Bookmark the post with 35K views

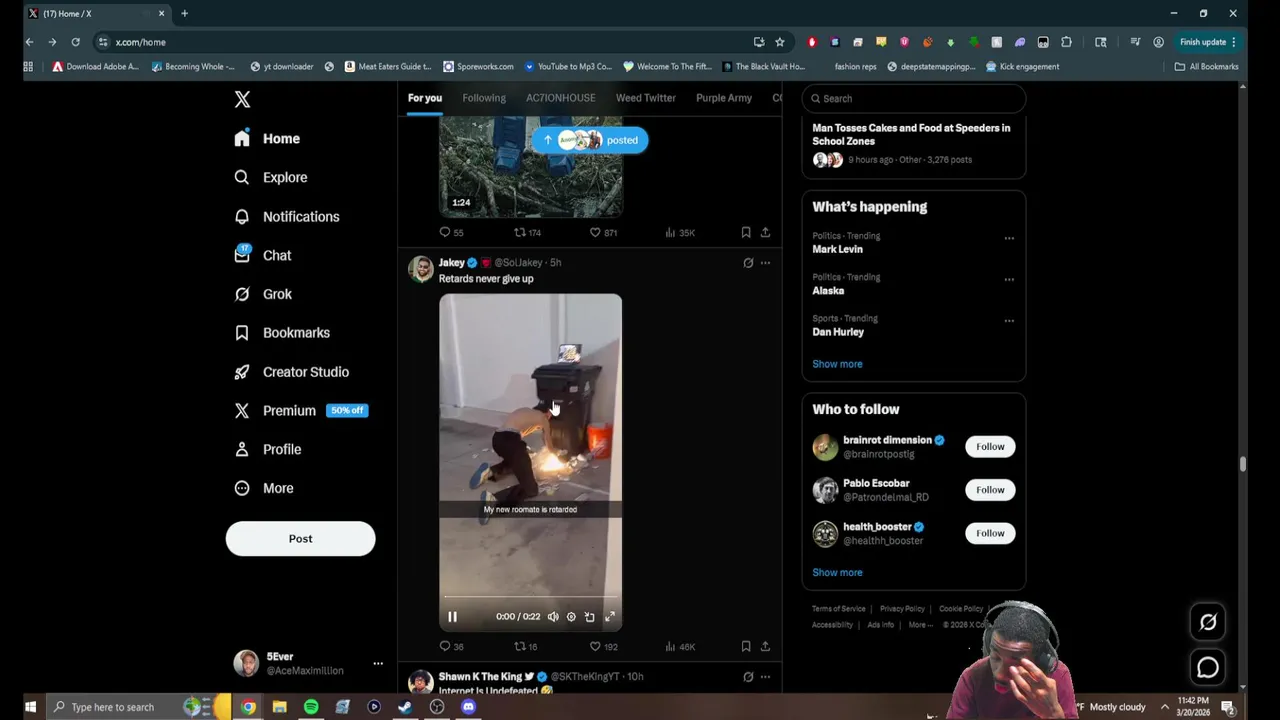click(x=746, y=233)
